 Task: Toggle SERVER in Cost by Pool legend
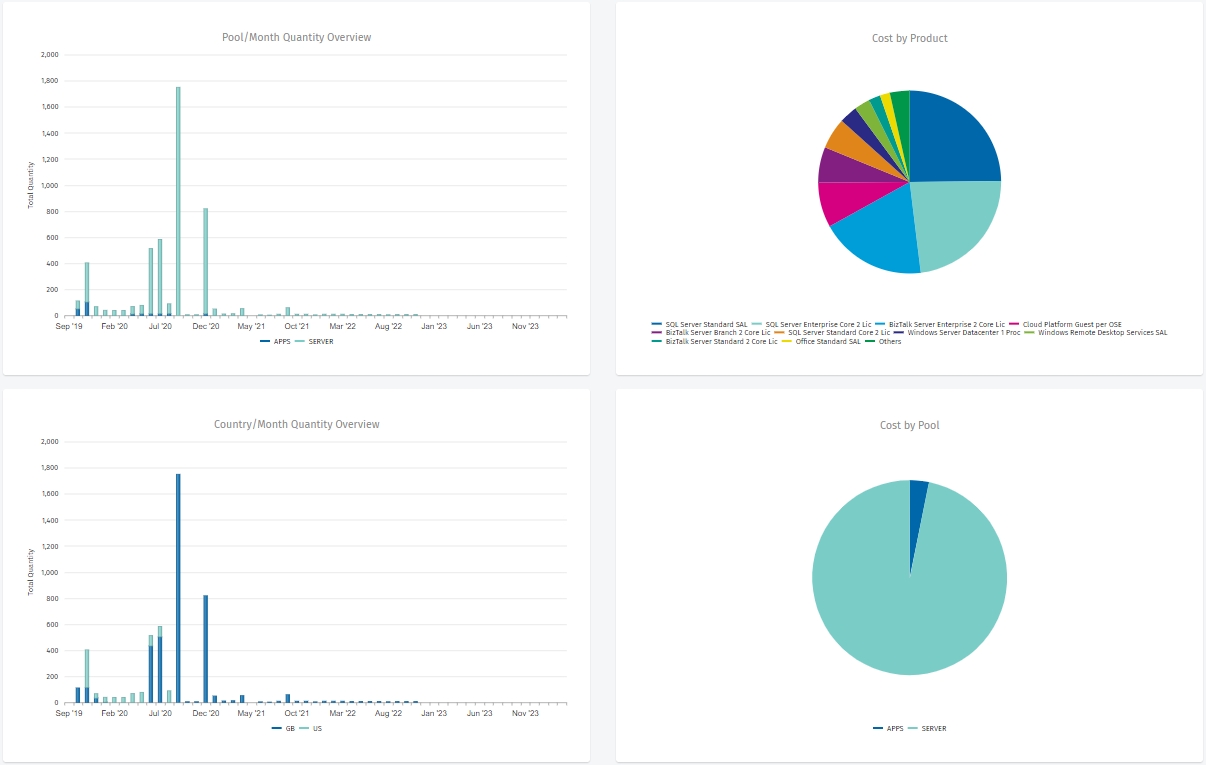tap(933, 728)
